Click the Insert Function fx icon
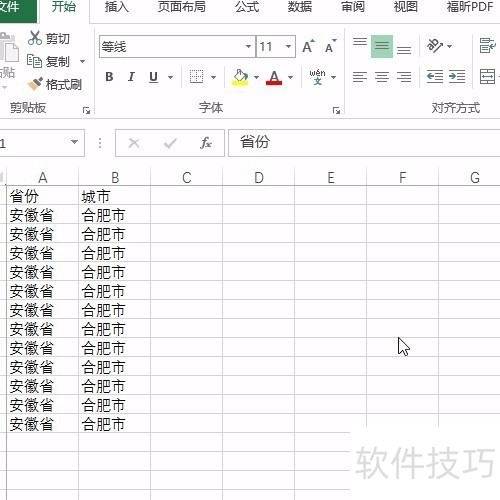 (206, 143)
